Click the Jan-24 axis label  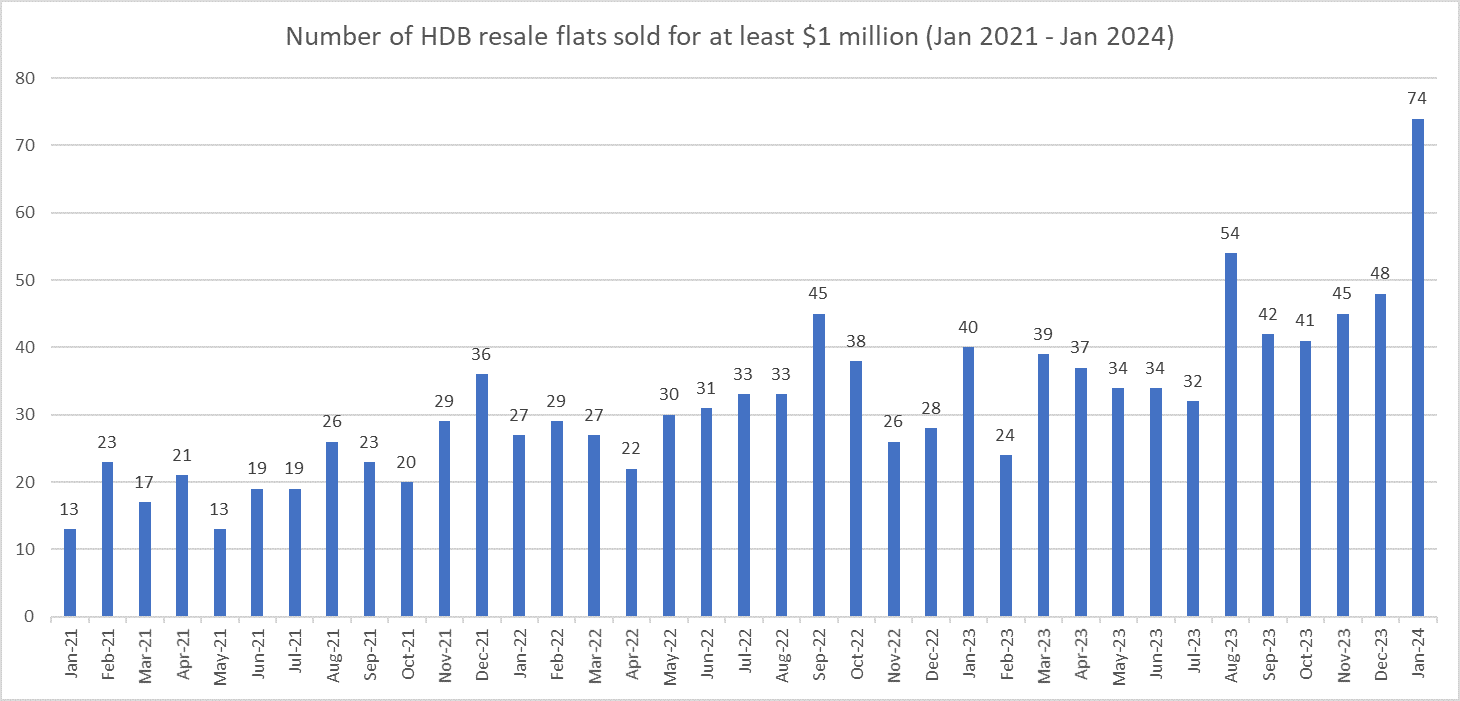[1417, 654]
